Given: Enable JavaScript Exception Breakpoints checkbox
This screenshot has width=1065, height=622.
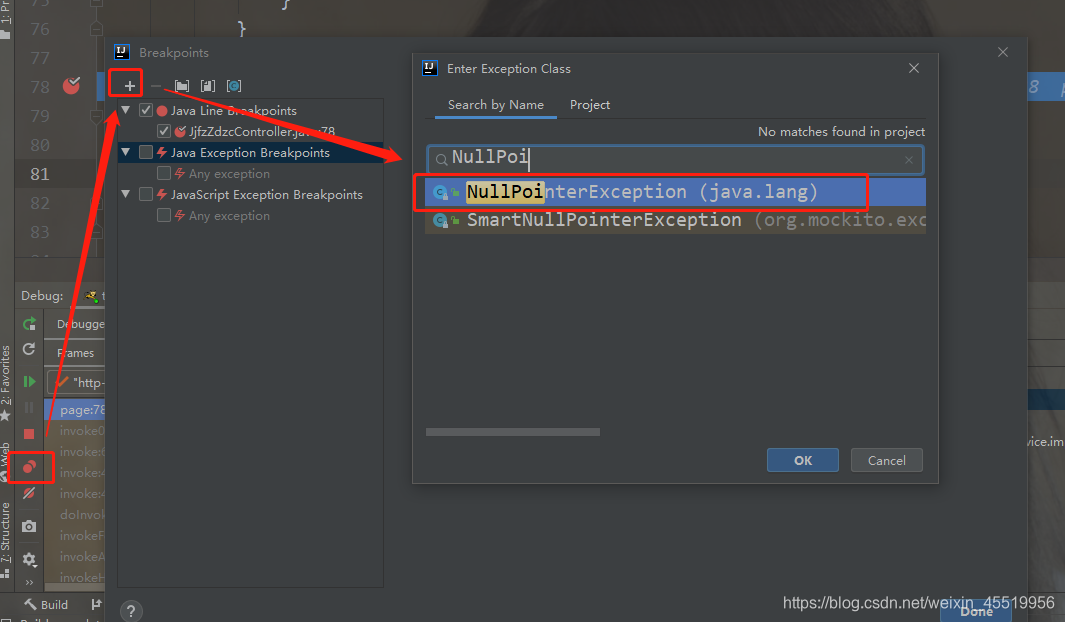Looking at the screenshot, I should [146, 194].
